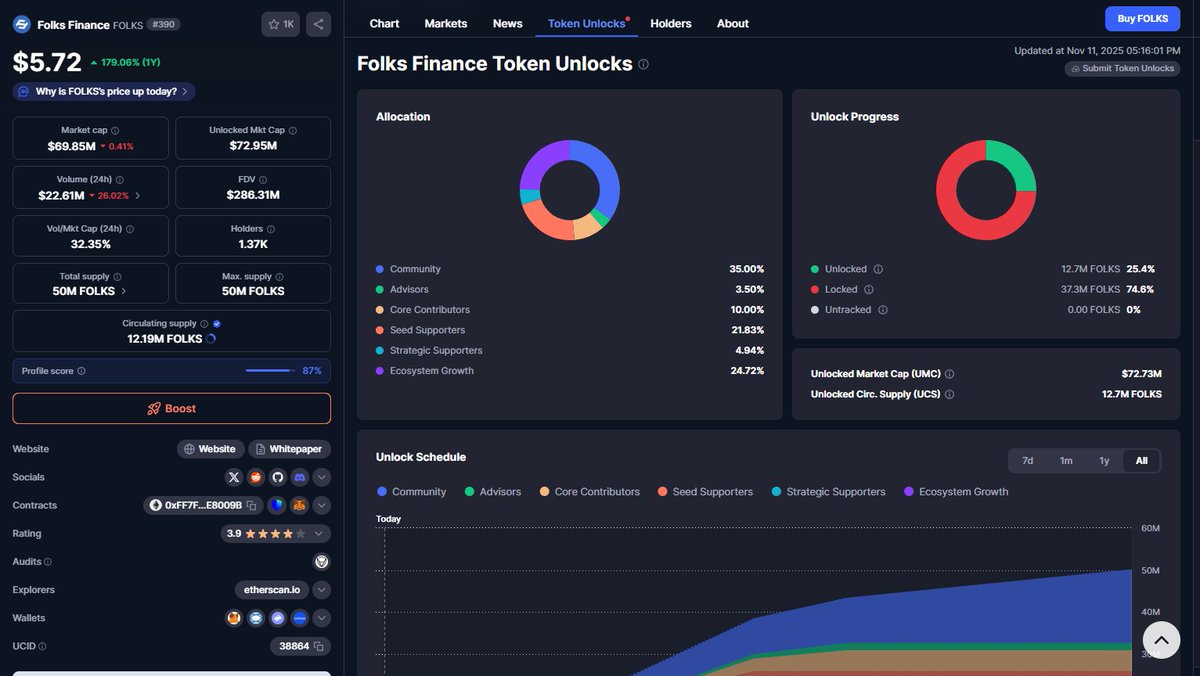The image size is (1200, 676).
Task: Click the info icon next to Unlocked Market Cap (UMC)
Action: (x=949, y=374)
